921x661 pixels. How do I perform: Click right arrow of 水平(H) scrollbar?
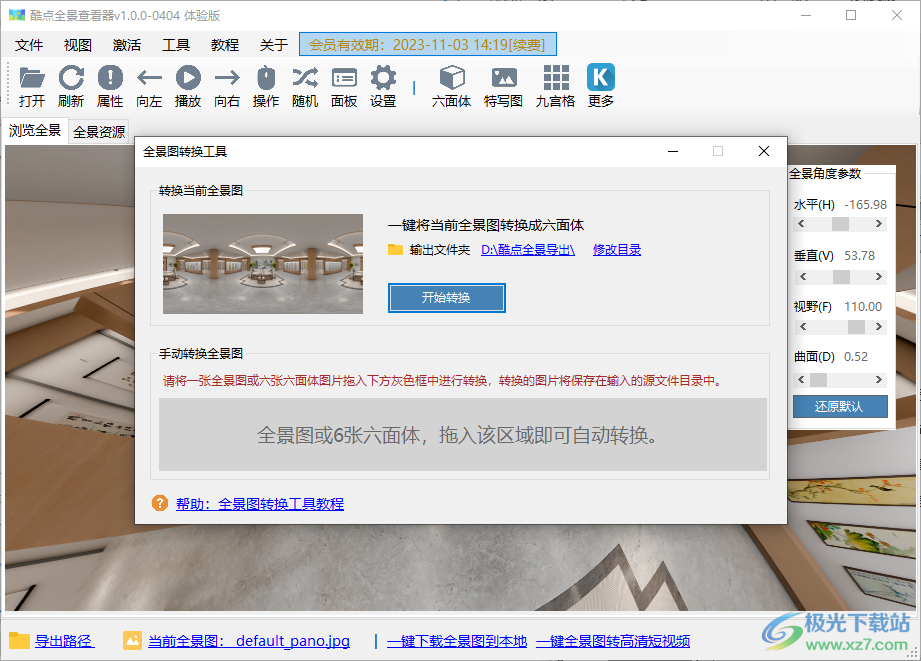tap(879, 224)
